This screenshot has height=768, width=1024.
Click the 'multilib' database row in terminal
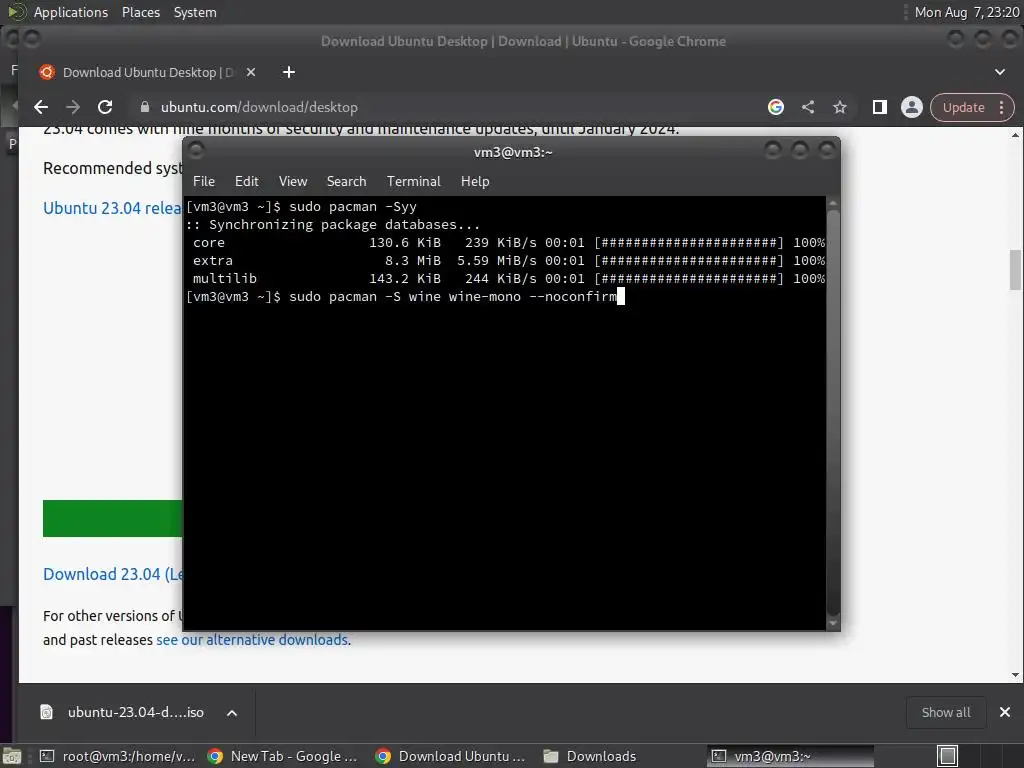pyautogui.click(x=509, y=279)
